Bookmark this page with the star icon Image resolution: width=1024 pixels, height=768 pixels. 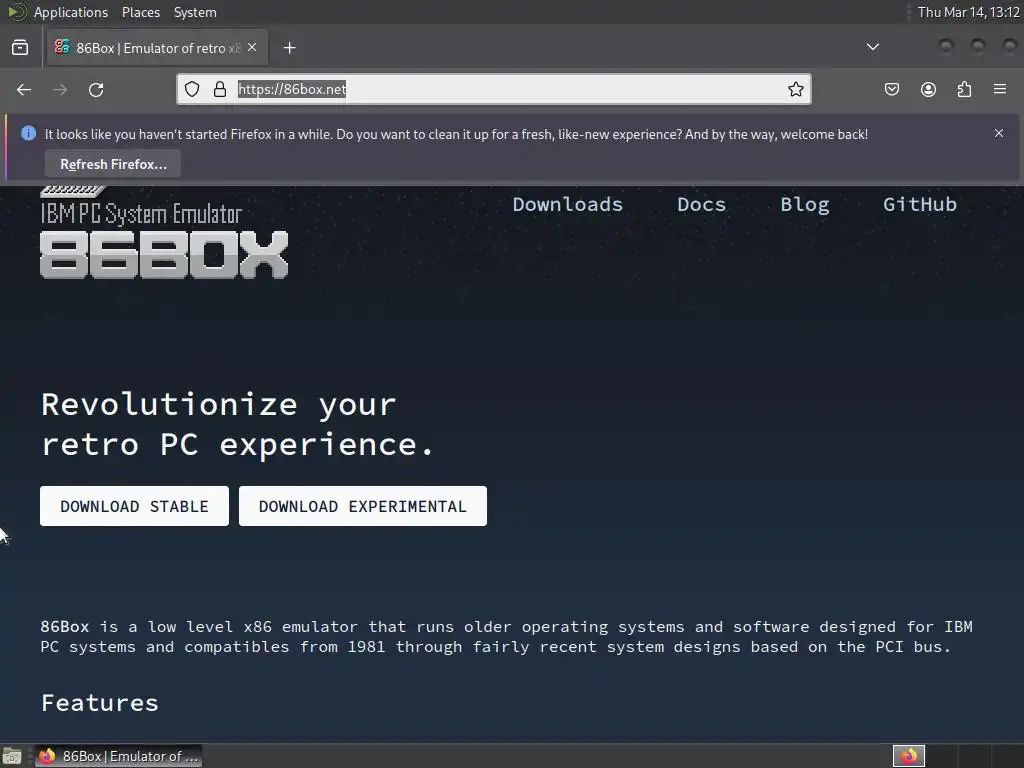(x=795, y=89)
